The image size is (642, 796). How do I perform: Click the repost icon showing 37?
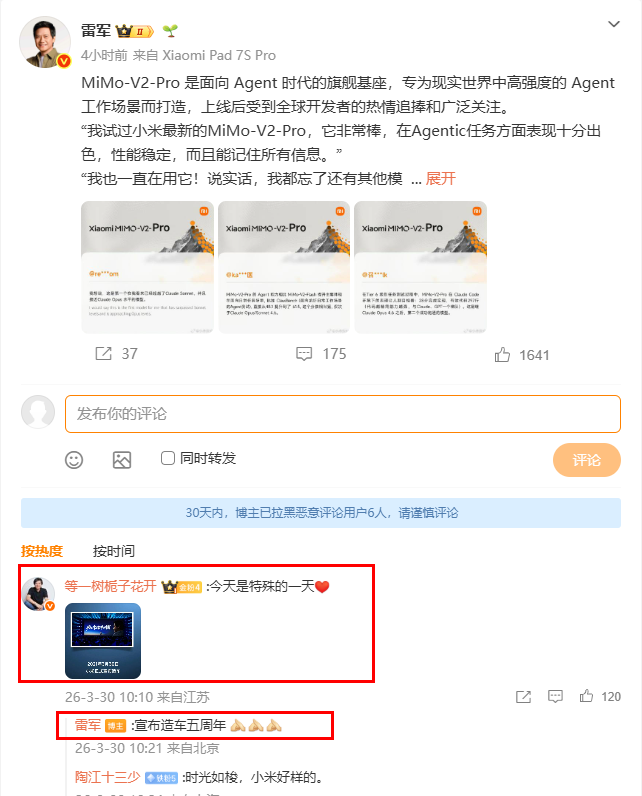[x=104, y=353]
